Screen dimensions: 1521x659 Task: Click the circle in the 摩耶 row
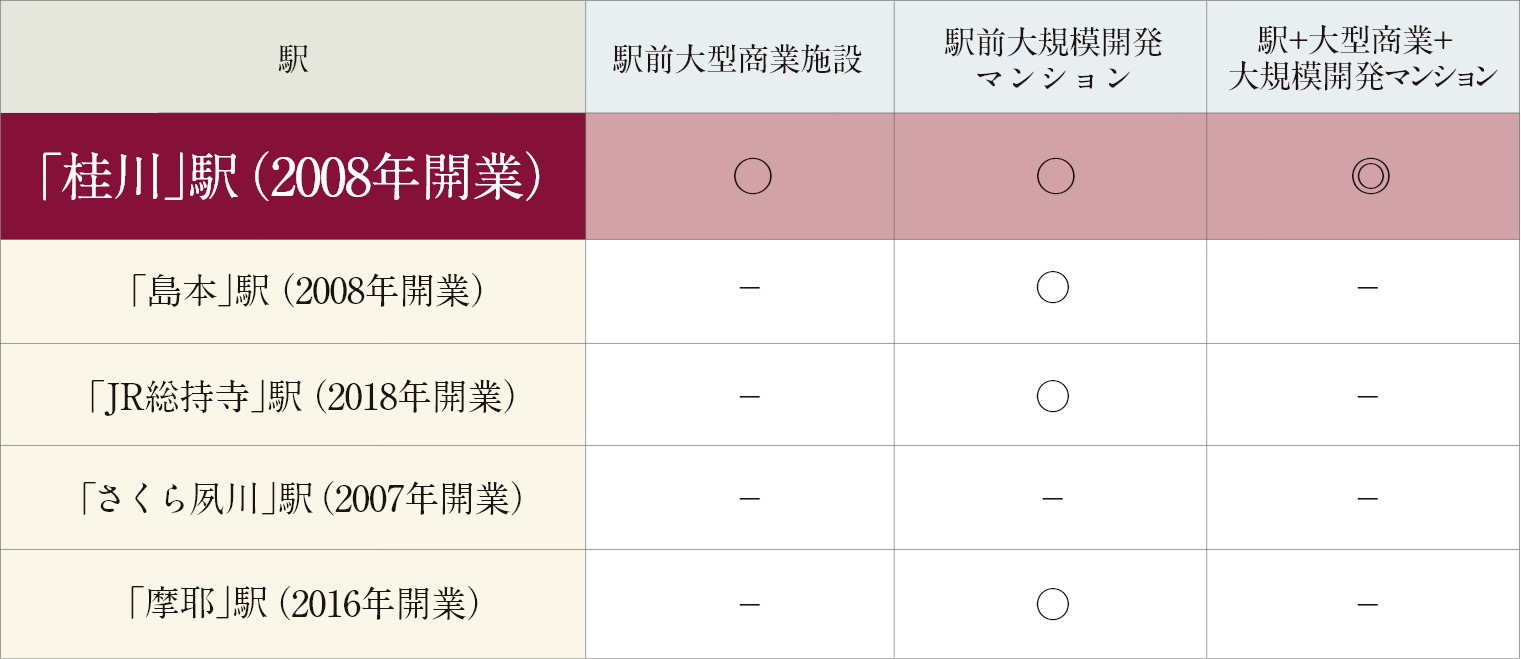[x=1052, y=604]
